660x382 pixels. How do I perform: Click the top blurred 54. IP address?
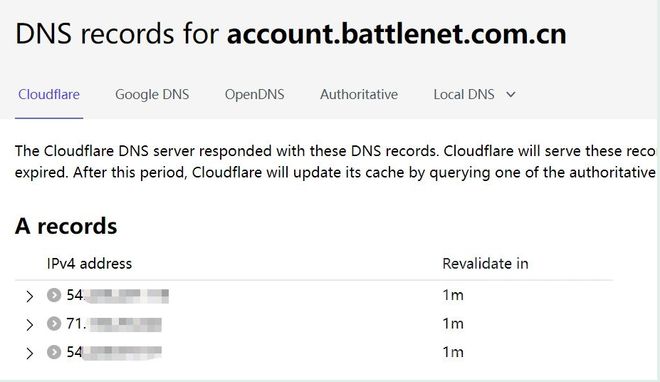(x=117, y=295)
